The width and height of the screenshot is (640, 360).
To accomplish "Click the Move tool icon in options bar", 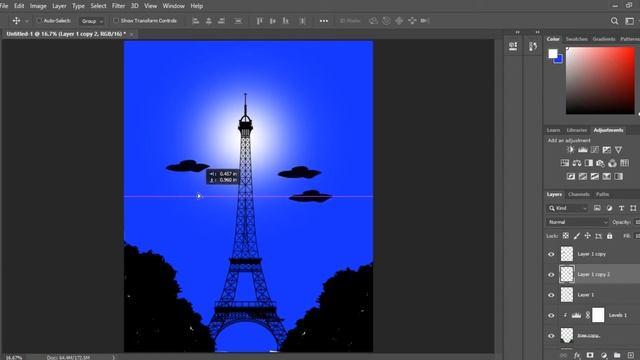I will [x=16, y=20].
